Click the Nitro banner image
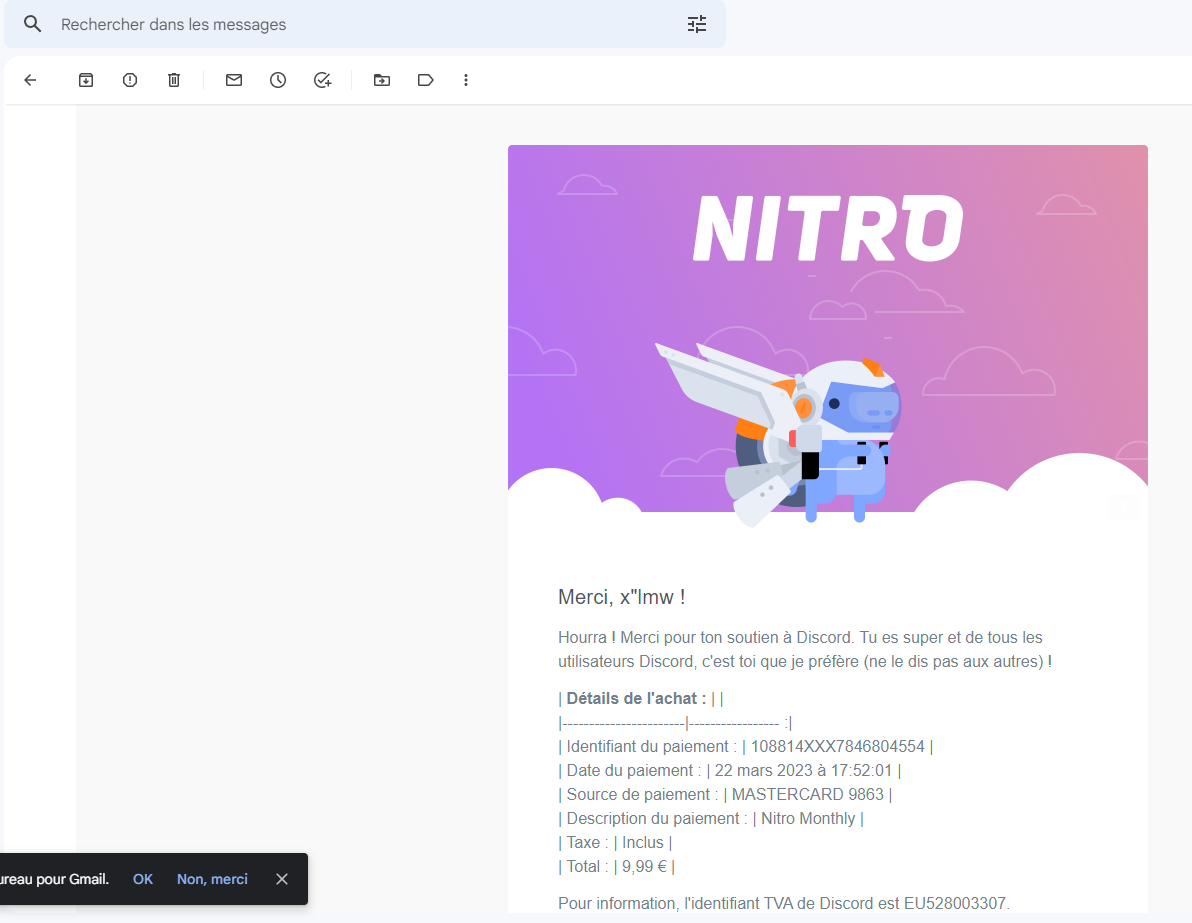 [828, 335]
